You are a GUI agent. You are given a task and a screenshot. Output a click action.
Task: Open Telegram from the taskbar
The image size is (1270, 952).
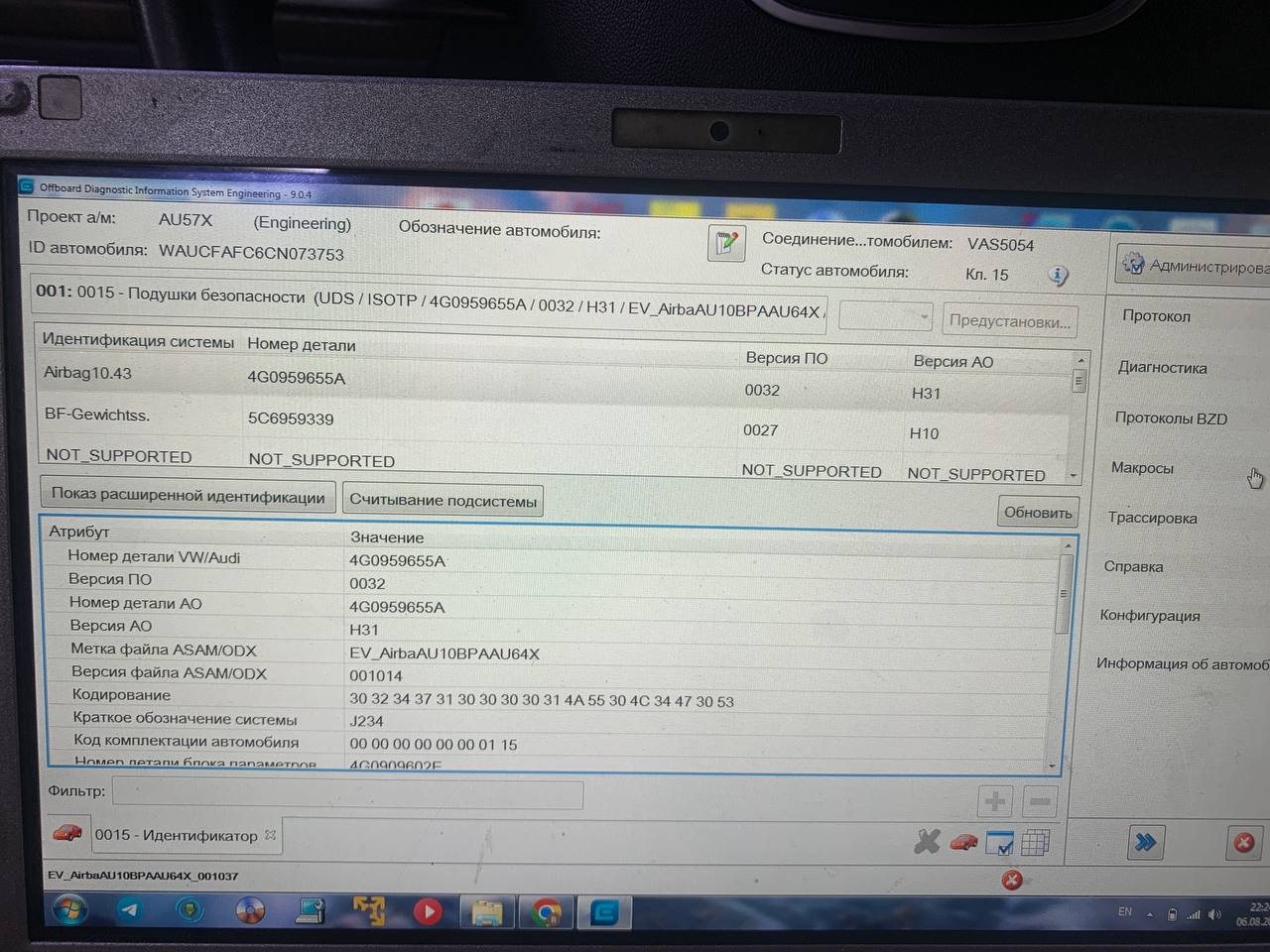129,909
